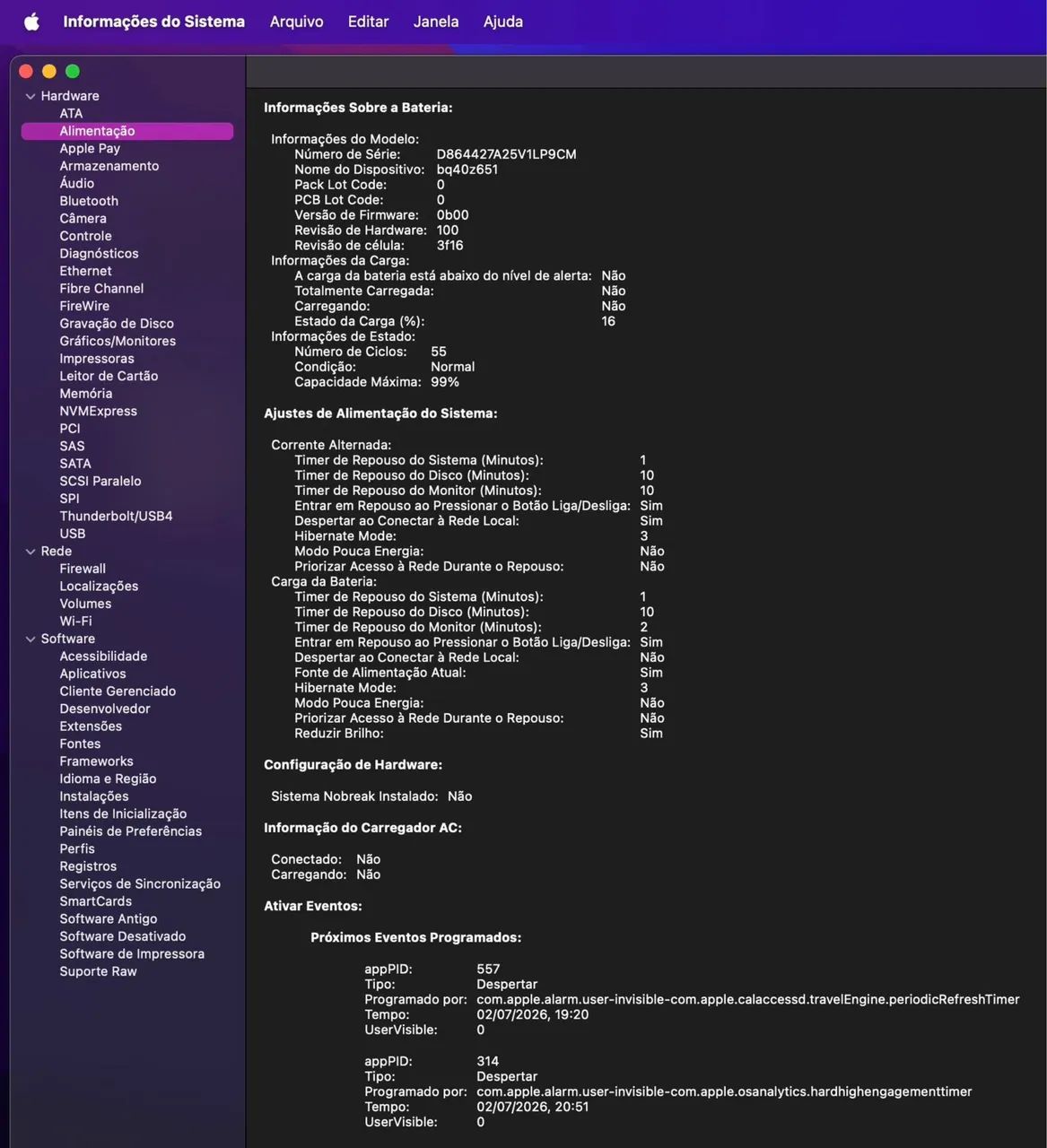This screenshot has height=1148, width=1047.
Task: Select Firewall under Rede
Action: click(x=83, y=569)
